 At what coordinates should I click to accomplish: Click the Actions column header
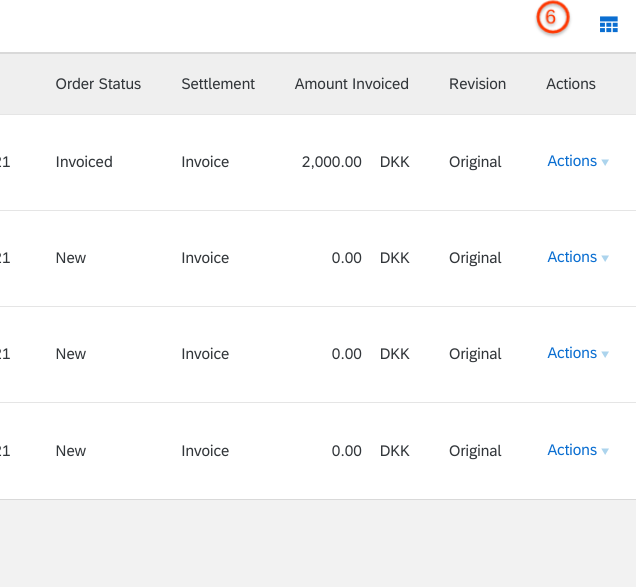pos(570,84)
